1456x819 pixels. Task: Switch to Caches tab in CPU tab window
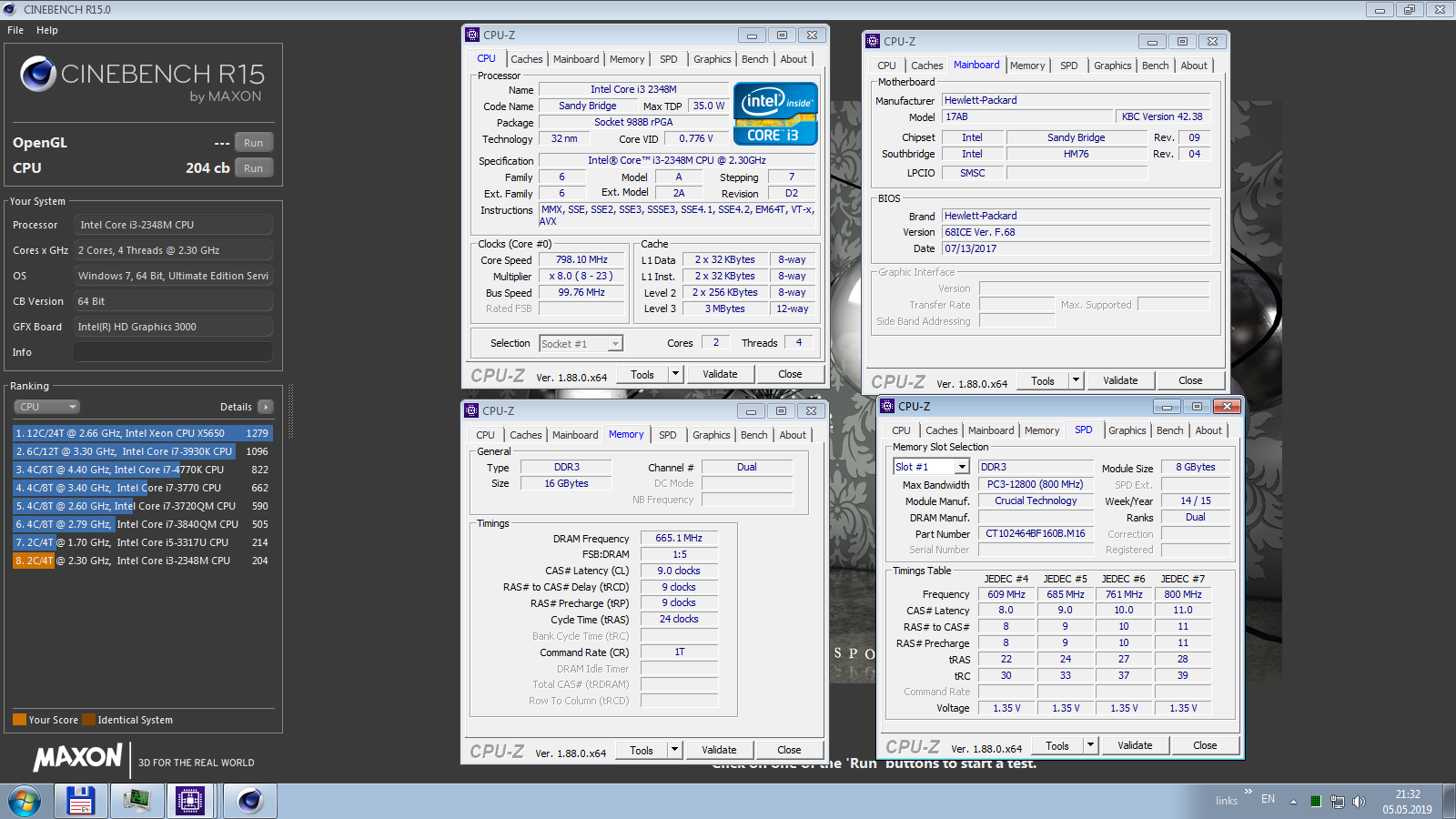tap(526, 59)
